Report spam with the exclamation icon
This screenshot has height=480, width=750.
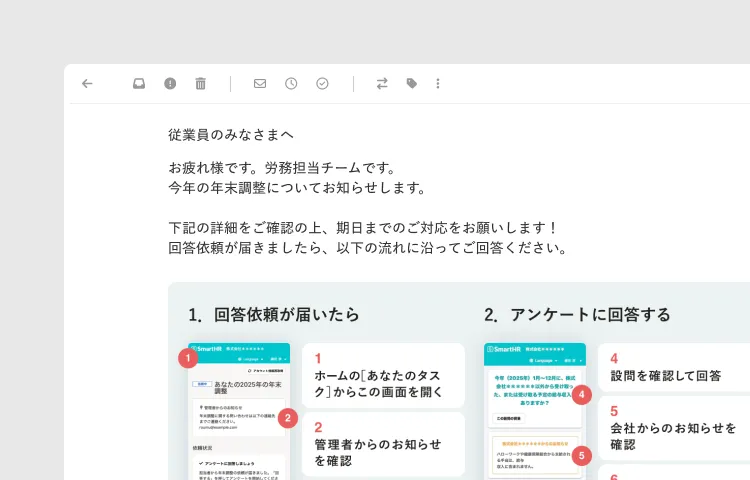pos(170,84)
